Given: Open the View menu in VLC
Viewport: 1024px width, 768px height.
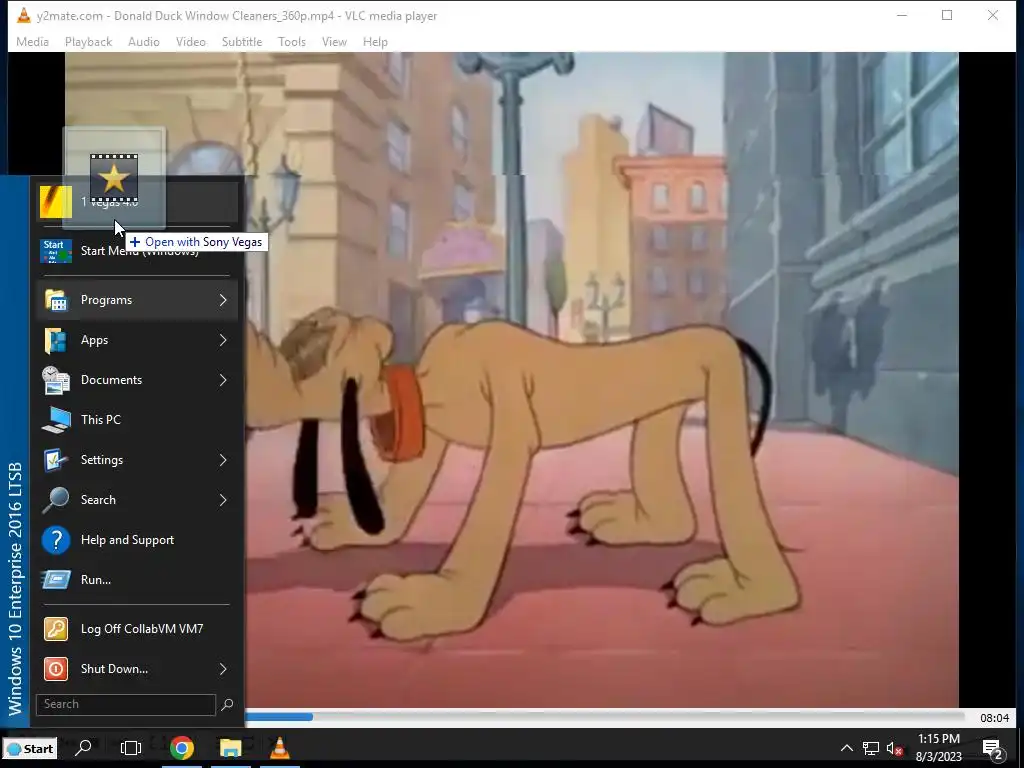Looking at the screenshot, I should pyautogui.click(x=334, y=42).
